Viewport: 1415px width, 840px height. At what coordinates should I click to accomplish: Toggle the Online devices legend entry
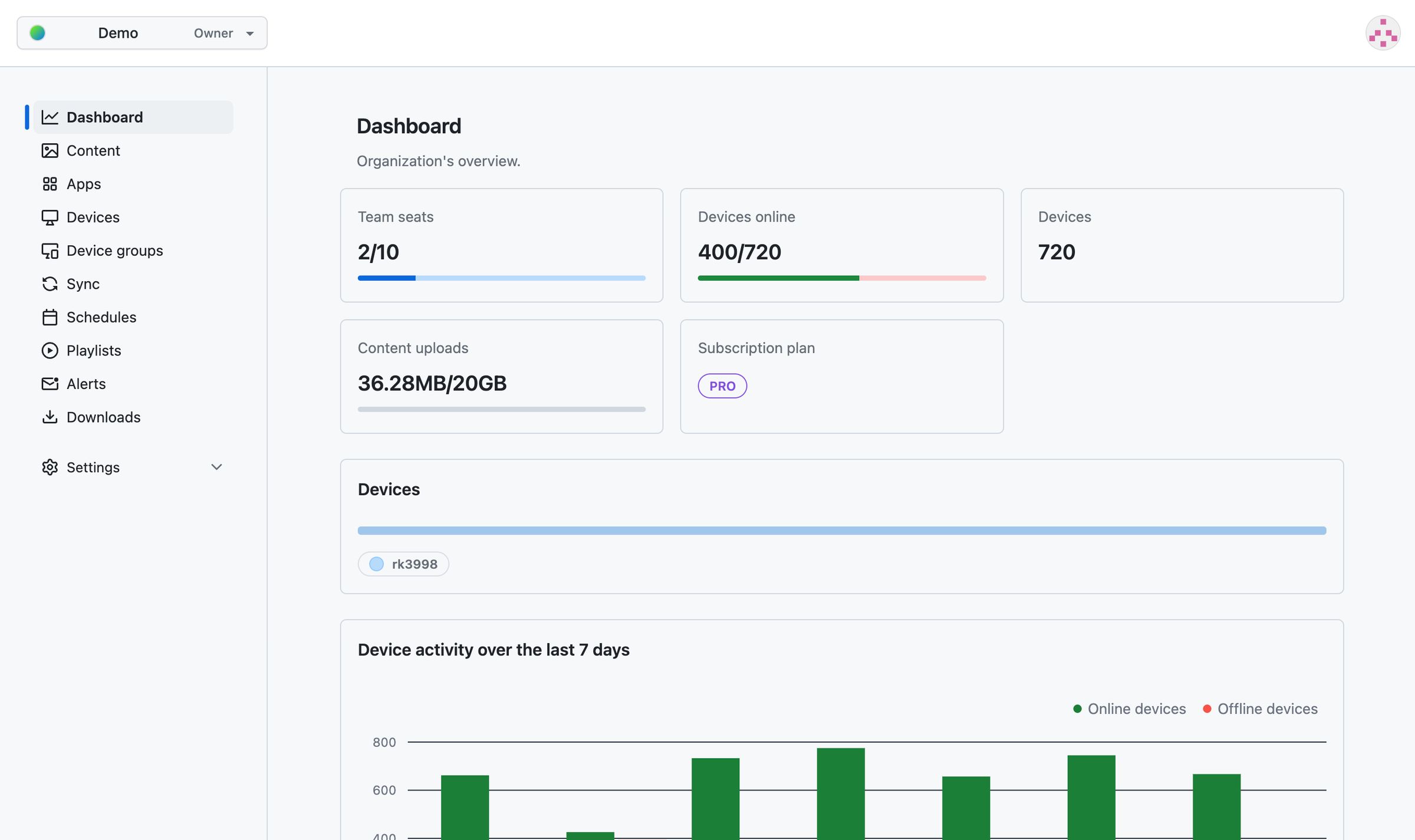[1129, 709]
